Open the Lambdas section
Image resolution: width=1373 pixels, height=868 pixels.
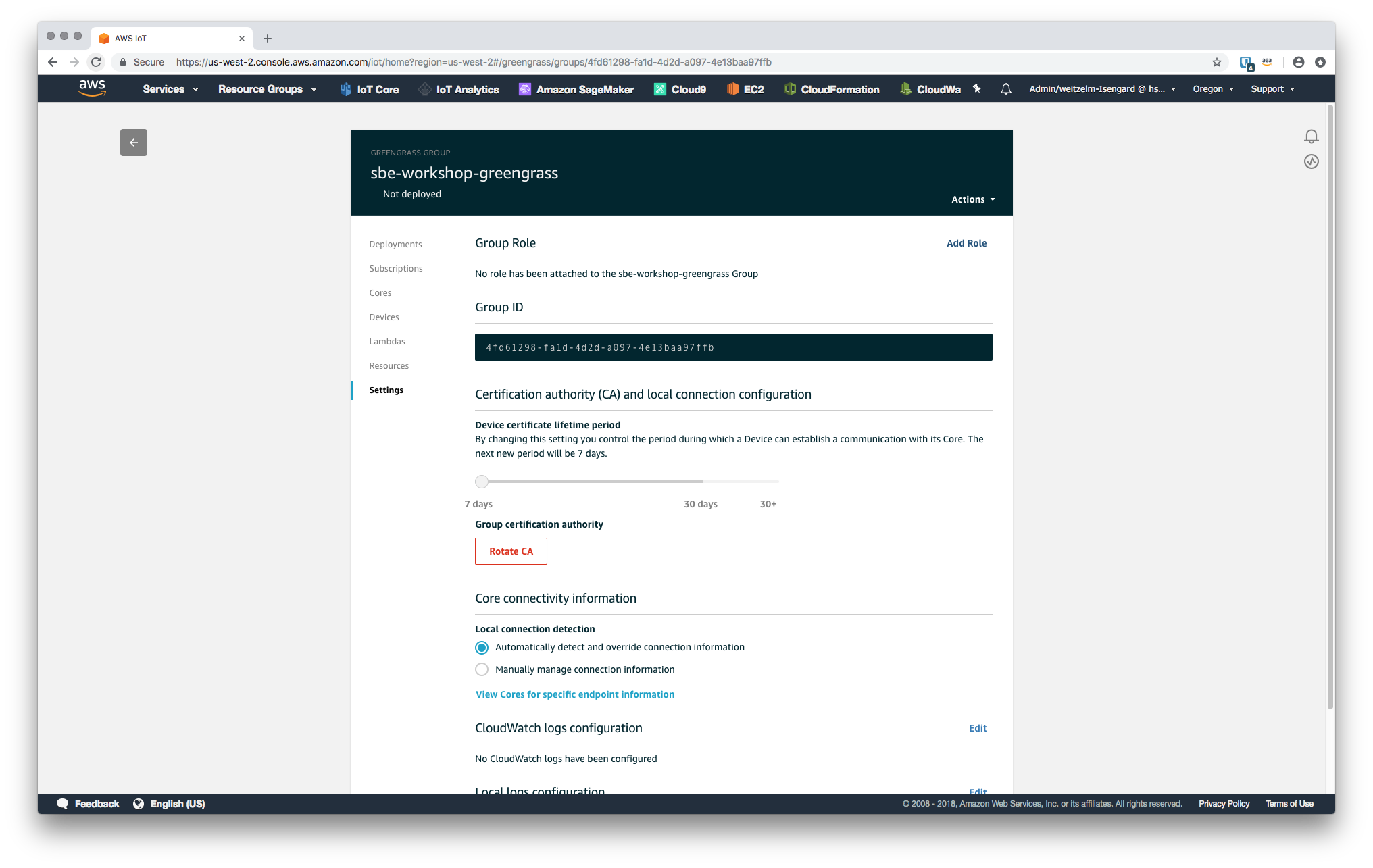[387, 342]
